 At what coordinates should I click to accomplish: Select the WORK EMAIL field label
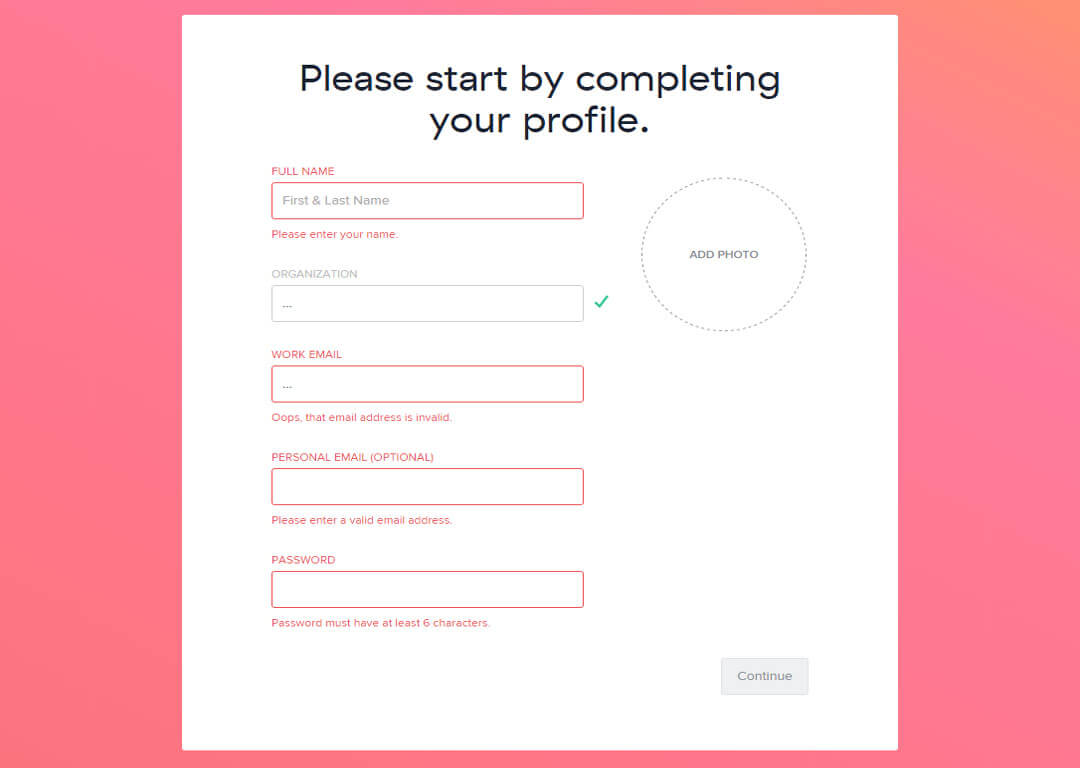306,354
